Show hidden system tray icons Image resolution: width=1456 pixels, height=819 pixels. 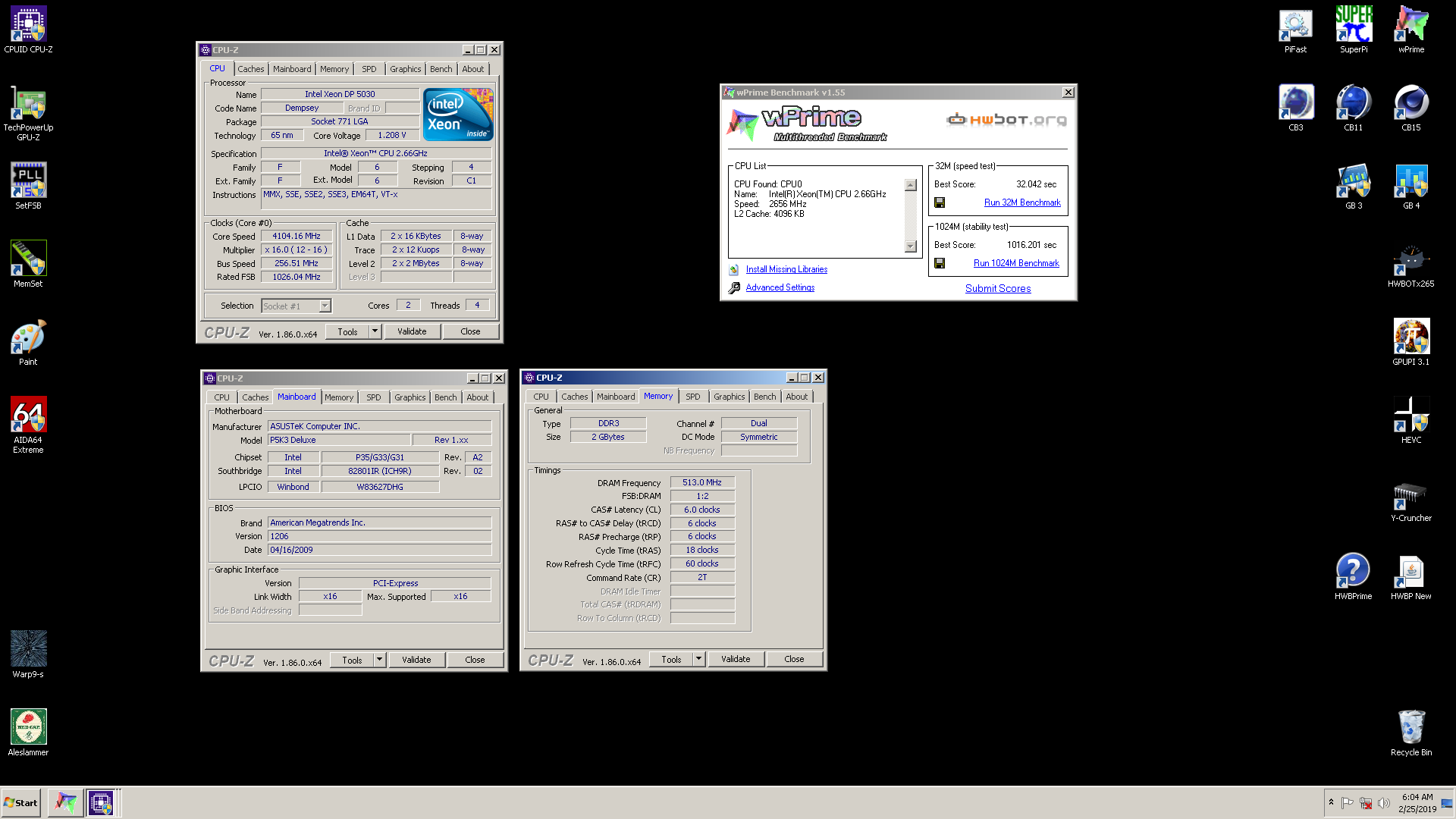click(x=1331, y=802)
